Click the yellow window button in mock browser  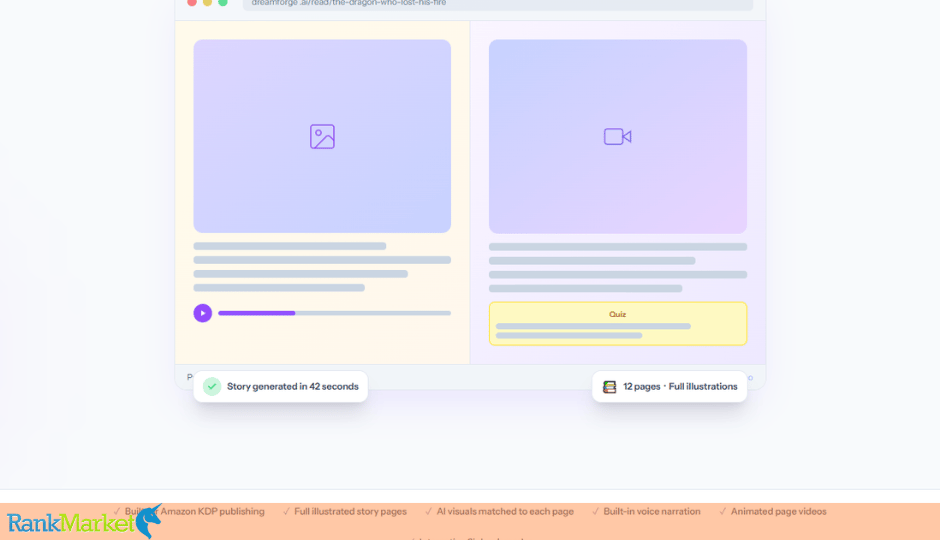[x=207, y=2]
